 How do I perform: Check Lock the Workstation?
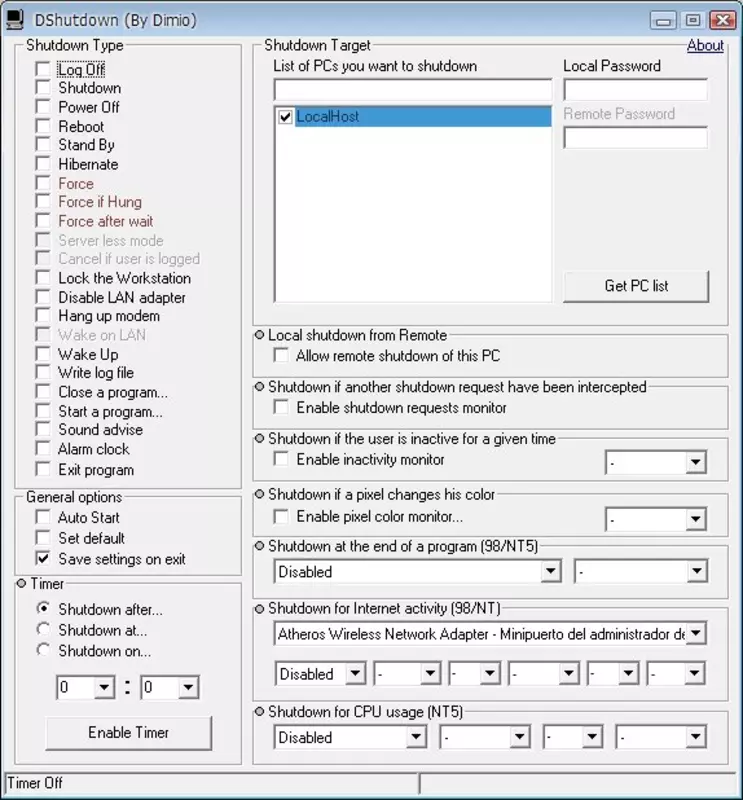pyautogui.click(x=43, y=278)
